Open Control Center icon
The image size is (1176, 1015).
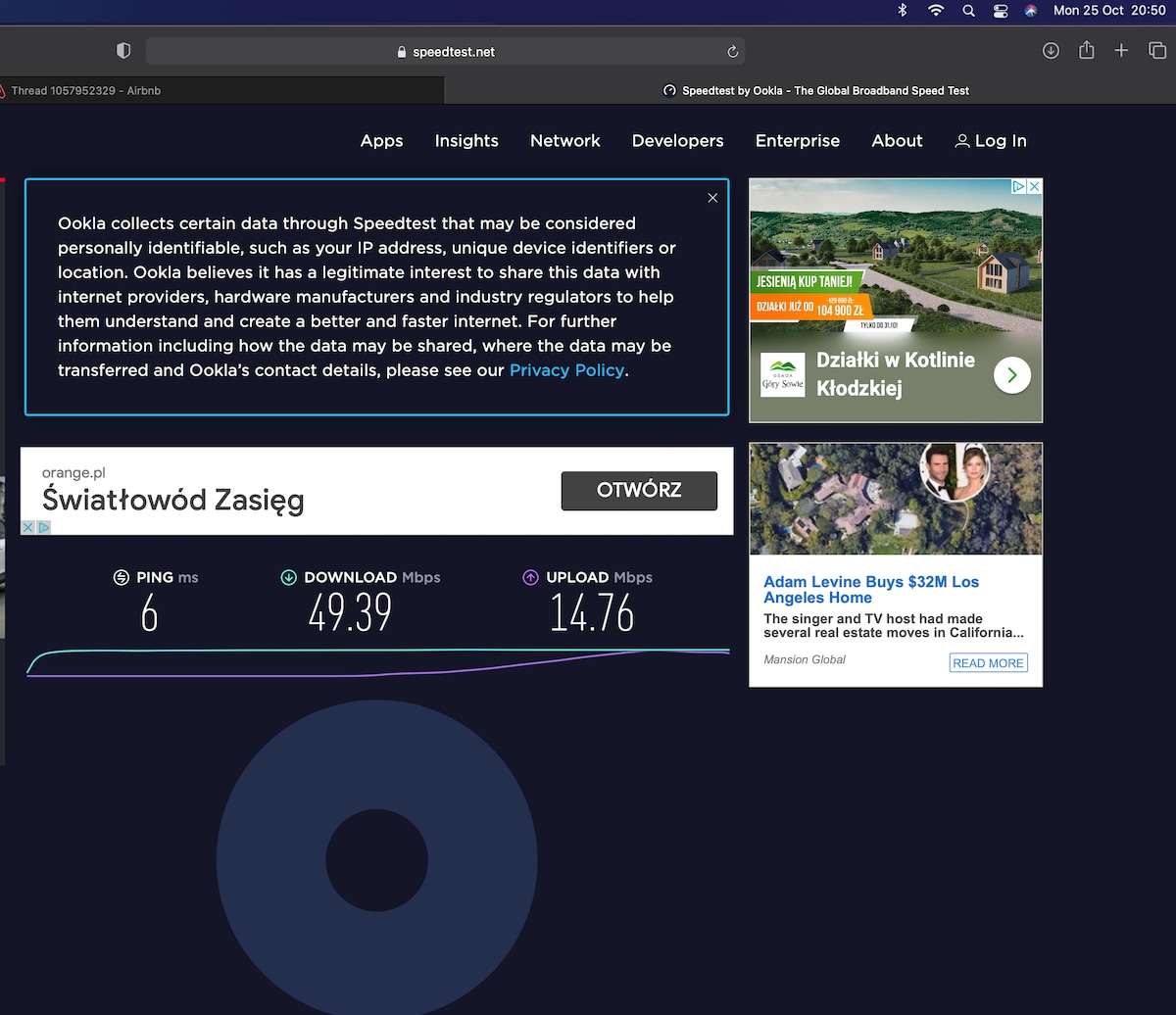click(x=1000, y=10)
